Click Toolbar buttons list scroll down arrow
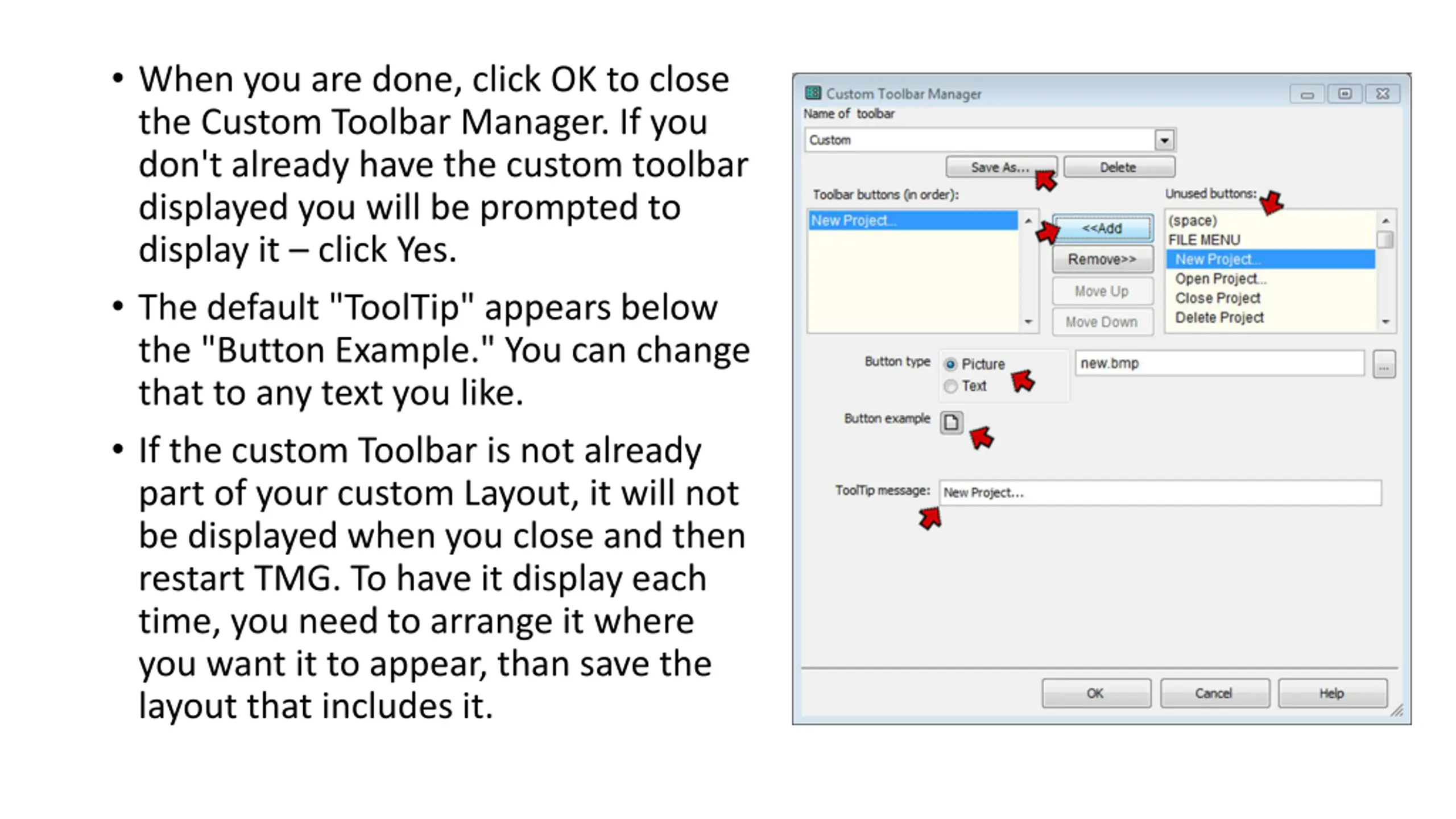This screenshot has width=1456, height=819. click(1028, 322)
